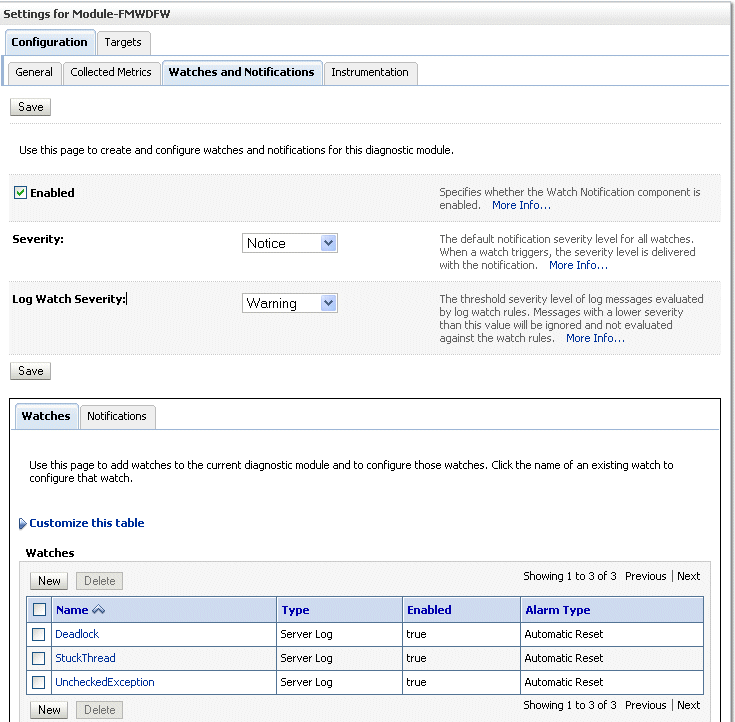The image size is (735, 722).
Task: Tick the UncheckedException row checkbox
Action: tap(38, 682)
